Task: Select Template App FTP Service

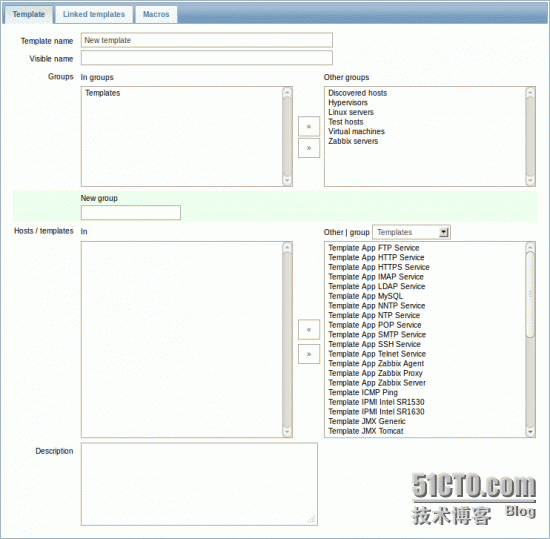Action: tap(374, 248)
